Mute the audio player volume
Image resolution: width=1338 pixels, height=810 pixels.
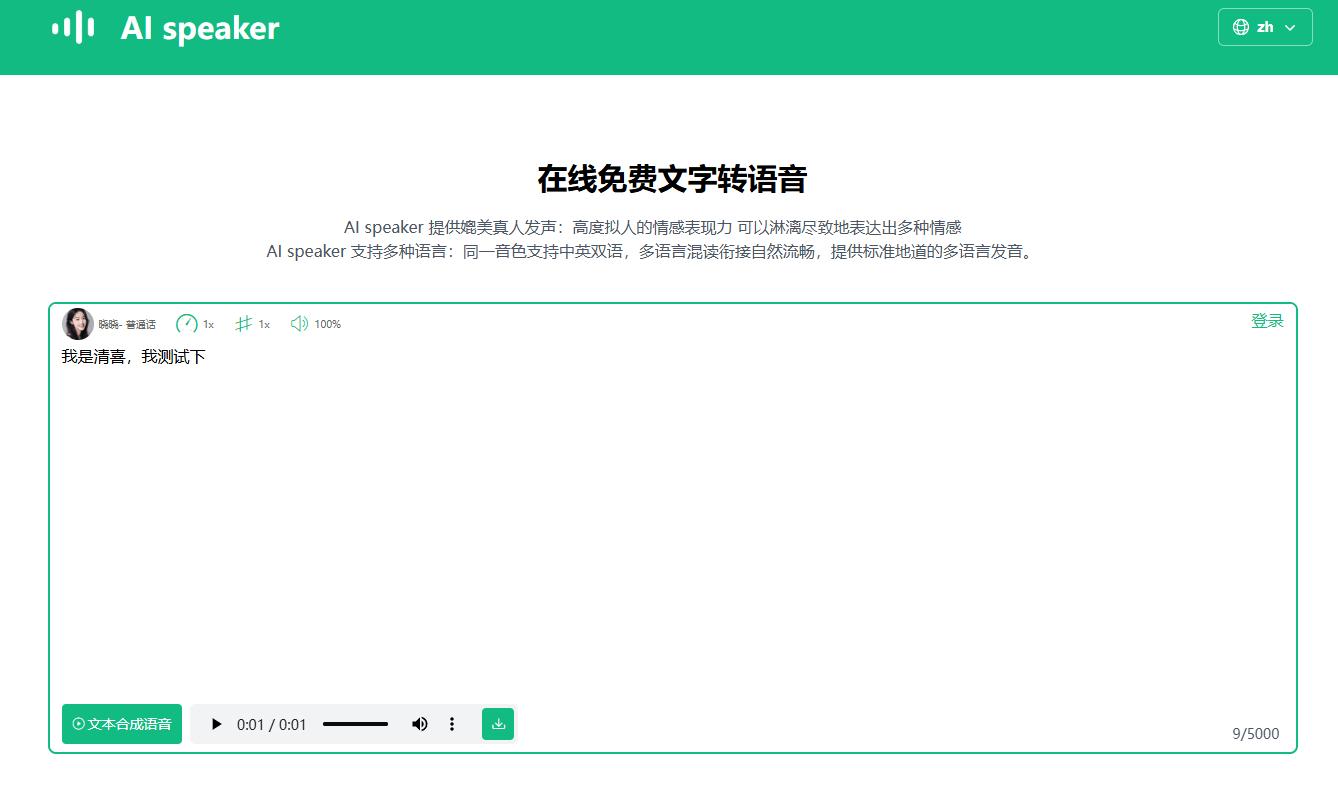(420, 723)
